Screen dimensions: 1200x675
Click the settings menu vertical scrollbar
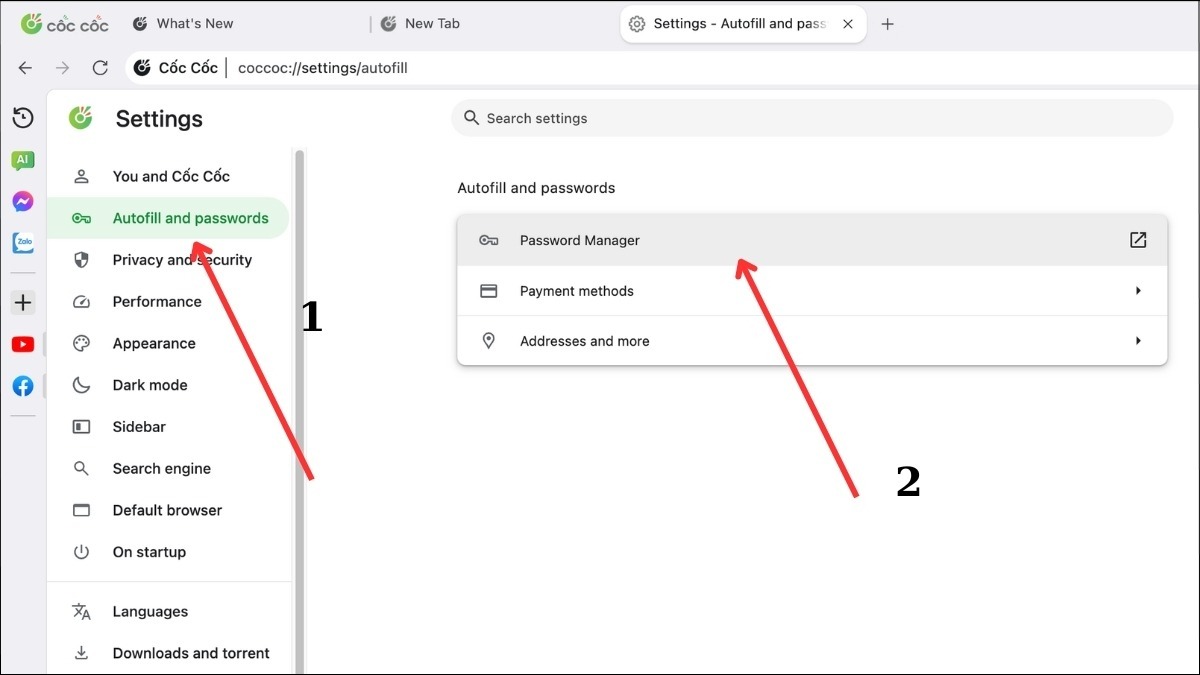[x=298, y=410]
